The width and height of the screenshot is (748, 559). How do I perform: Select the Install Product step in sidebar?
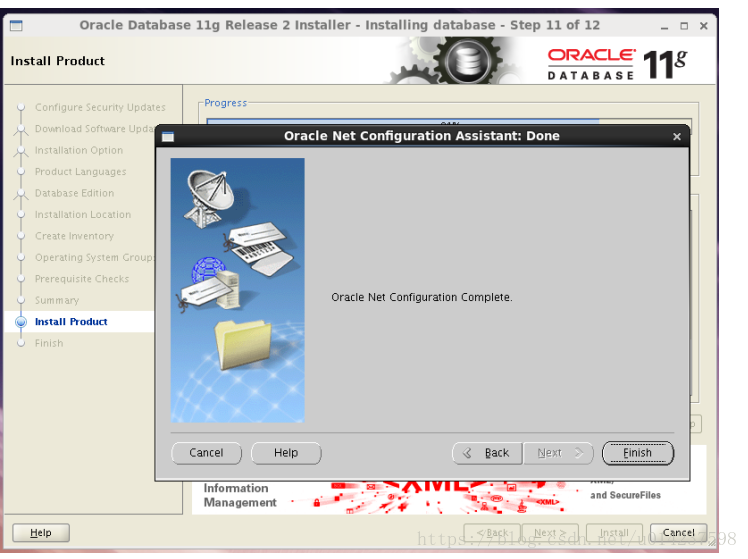point(71,321)
